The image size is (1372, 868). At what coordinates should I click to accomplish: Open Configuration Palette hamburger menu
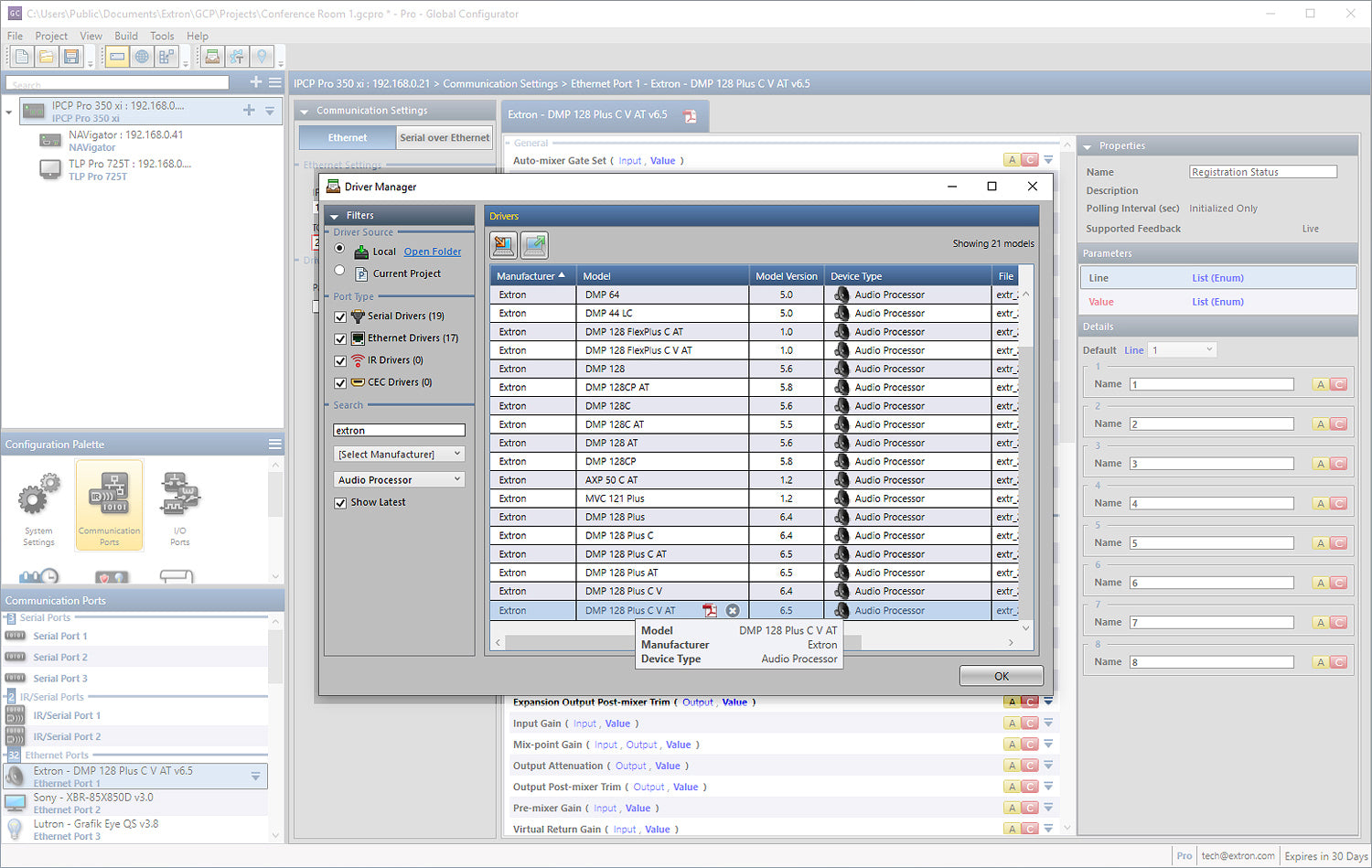[x=274, y=444]
